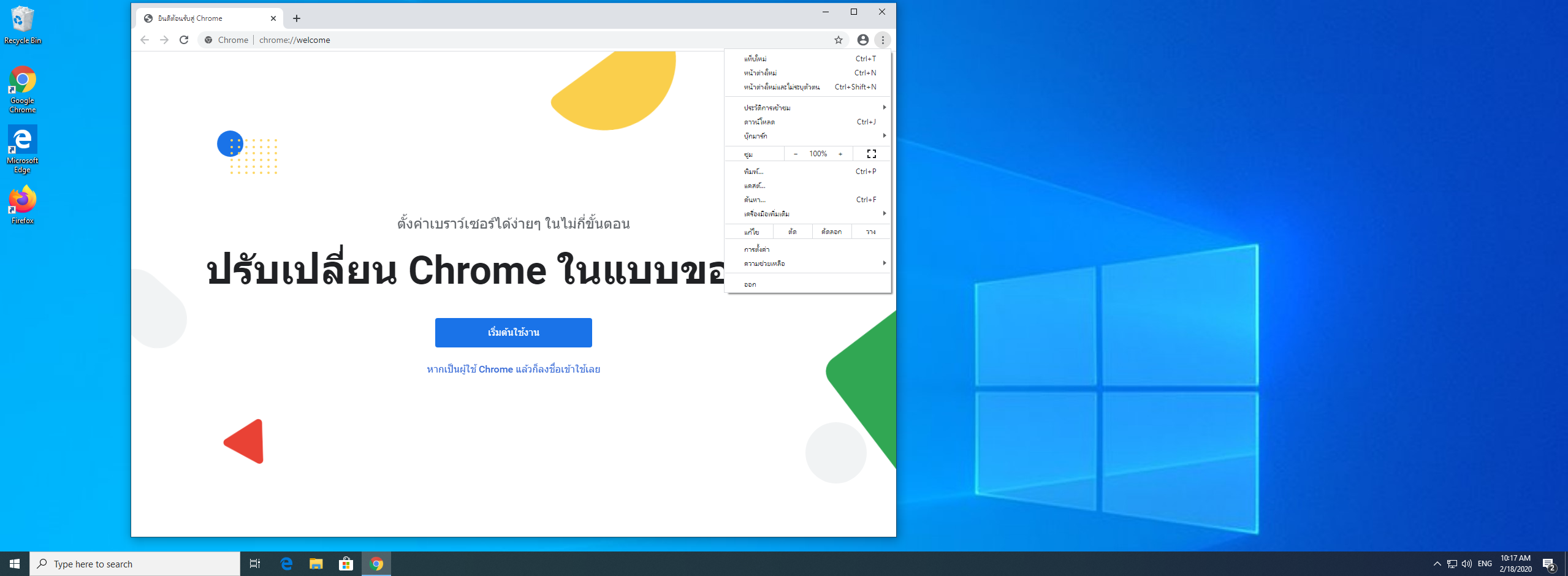The image size is (1568, 576).
Task: Click the site info icon in address bar
Action: [x=208, y=40]
